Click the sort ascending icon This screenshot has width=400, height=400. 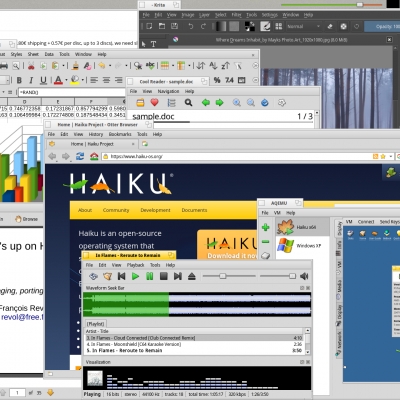tap(213, 66)
